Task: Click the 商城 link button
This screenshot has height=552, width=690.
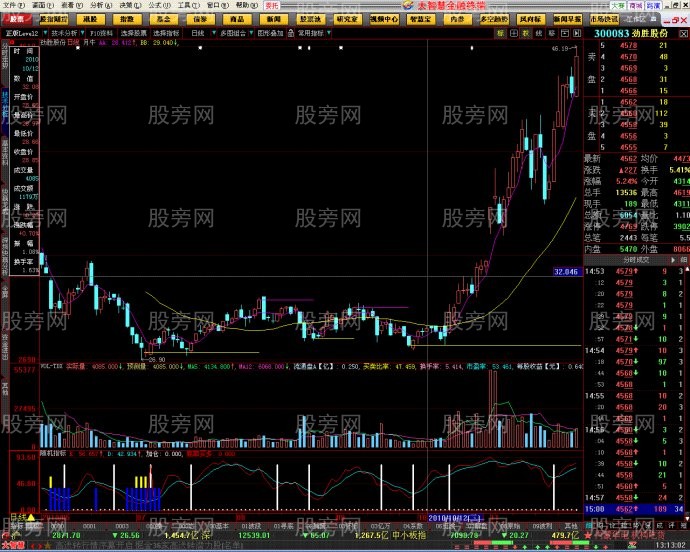Action: tap(635, 5)
